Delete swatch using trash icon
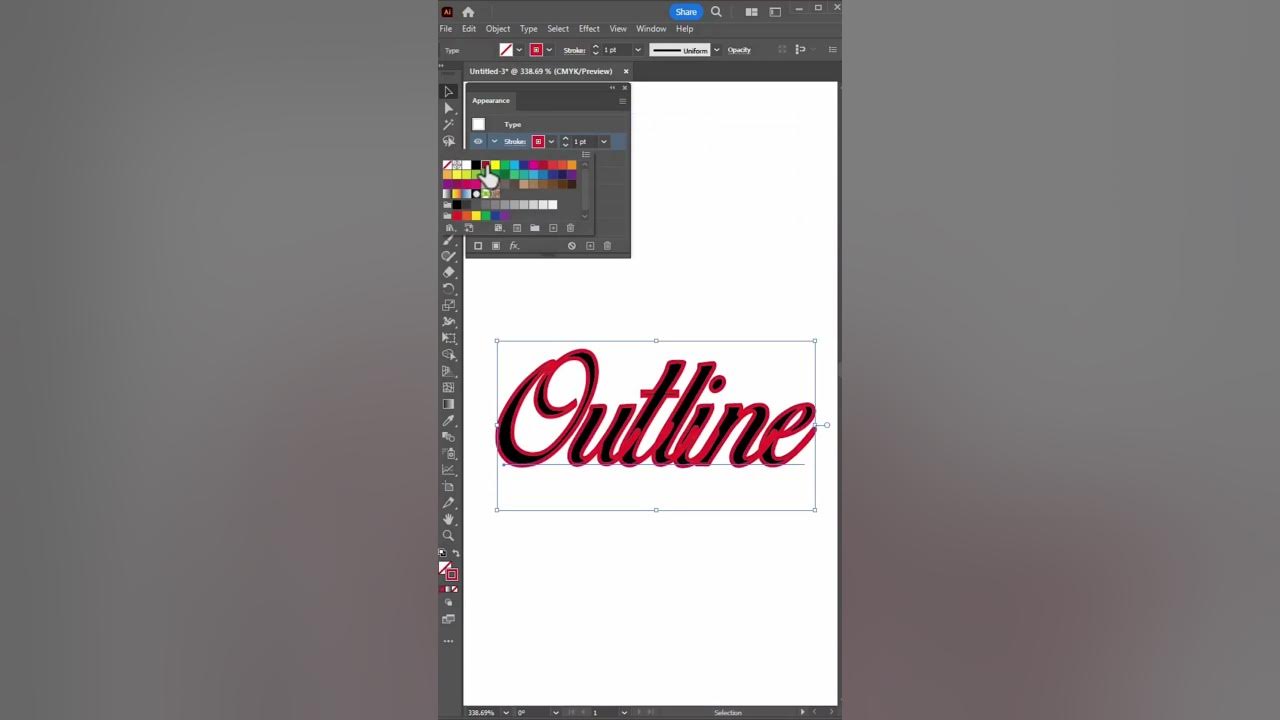 (571, 228)
